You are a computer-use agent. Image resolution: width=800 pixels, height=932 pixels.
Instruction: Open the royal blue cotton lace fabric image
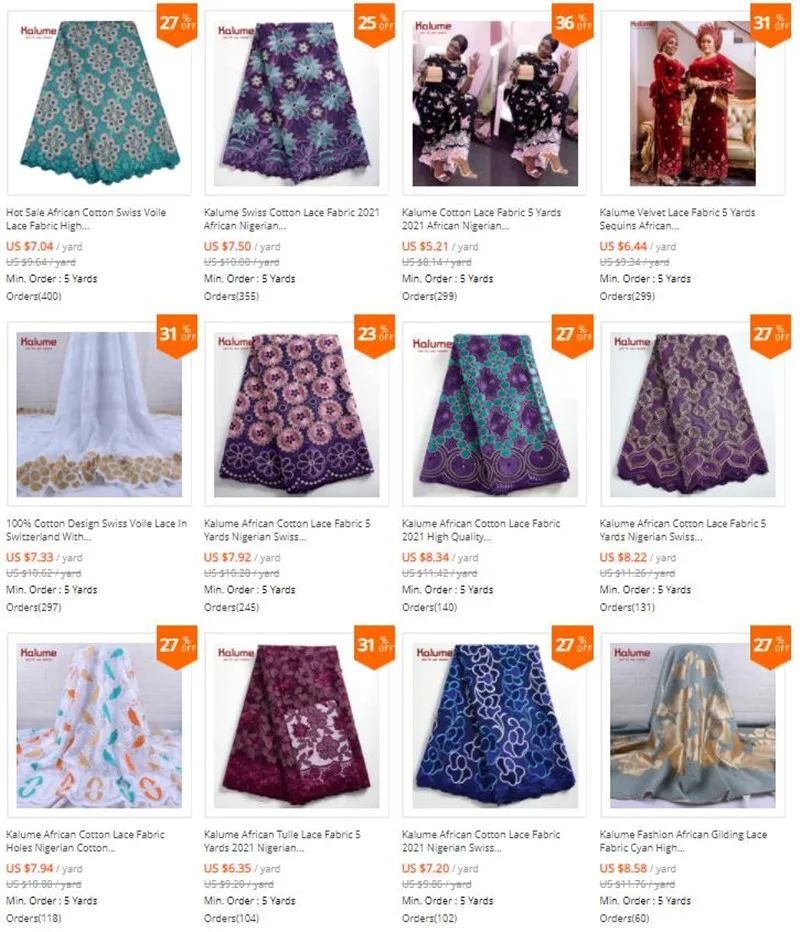click(x=495, y=725)
